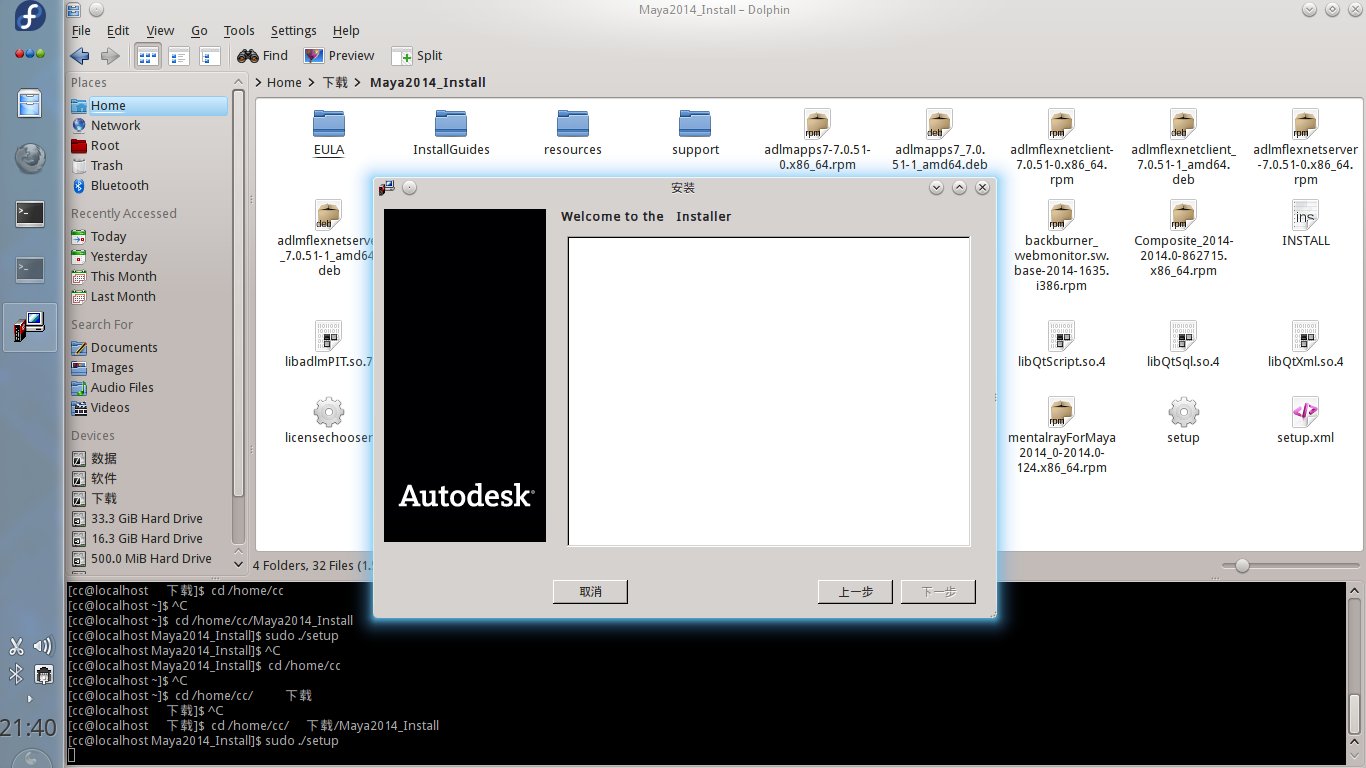Select the setup.xml file
Viewport: 1366px width, 768px height.
click(x=1305, y=420)
